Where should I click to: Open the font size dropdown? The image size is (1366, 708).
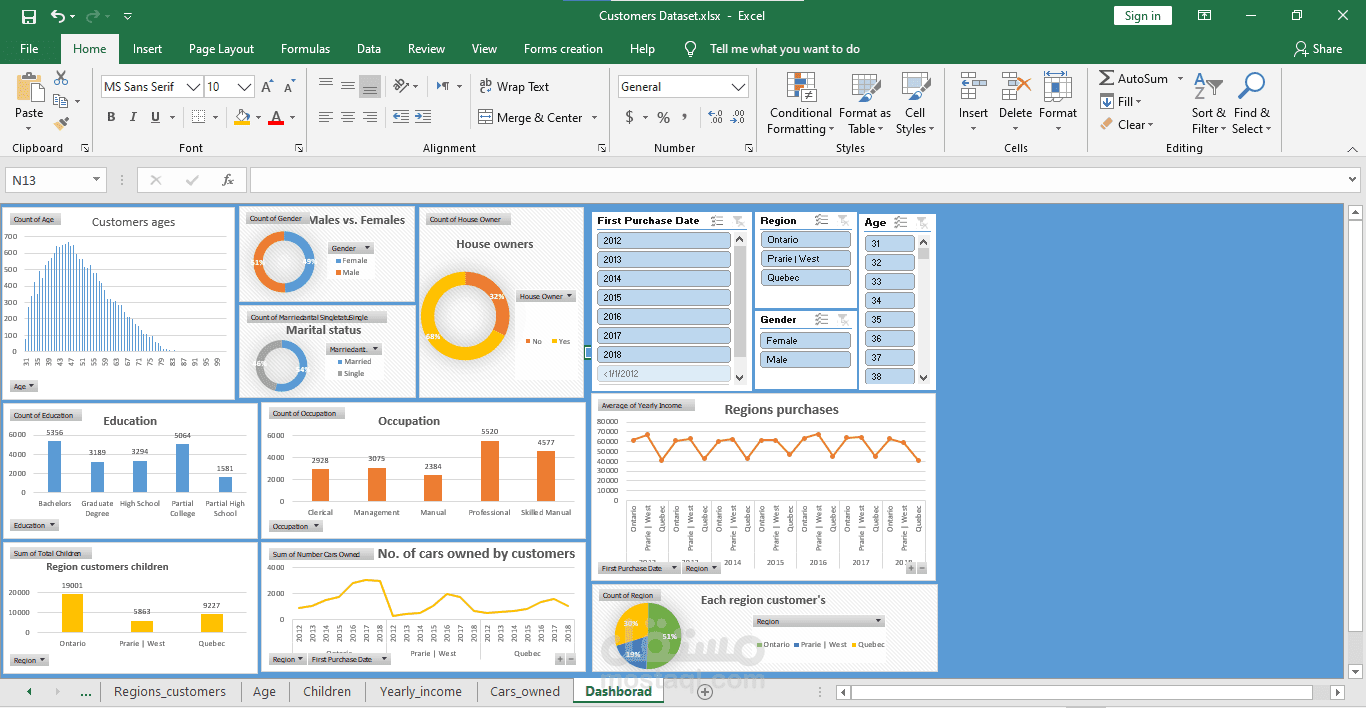click(x=243, y=87)
